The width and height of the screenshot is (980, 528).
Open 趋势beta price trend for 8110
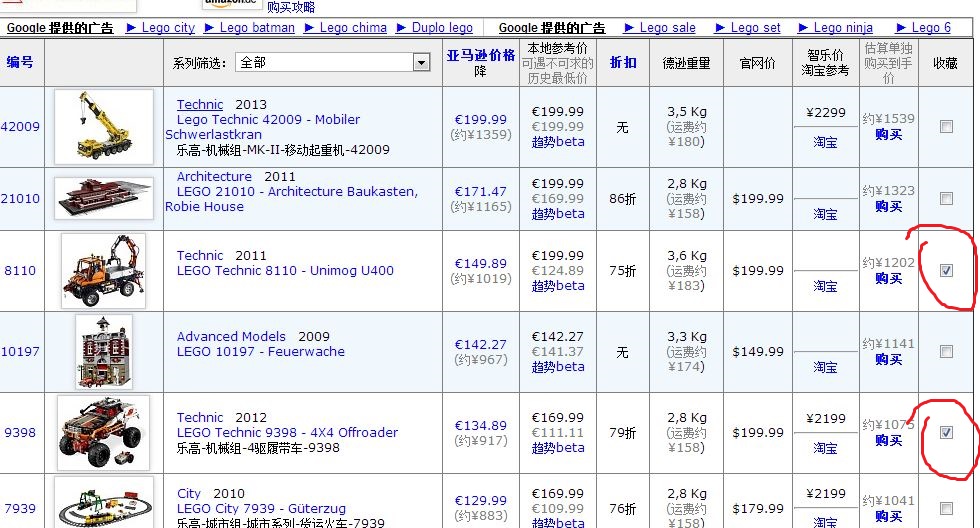[x=558, y=286]
